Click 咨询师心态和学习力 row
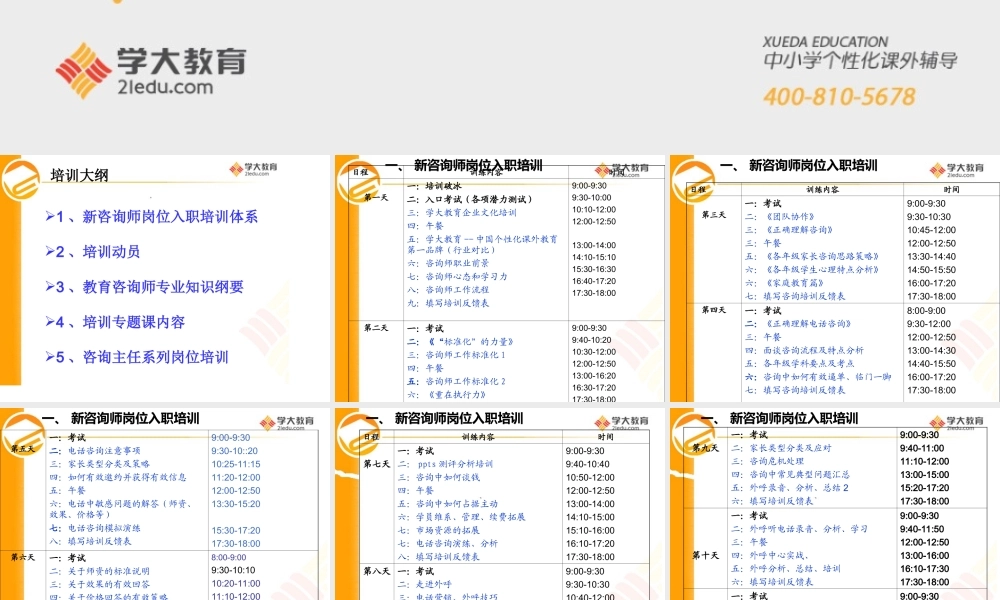 (458, 277)
